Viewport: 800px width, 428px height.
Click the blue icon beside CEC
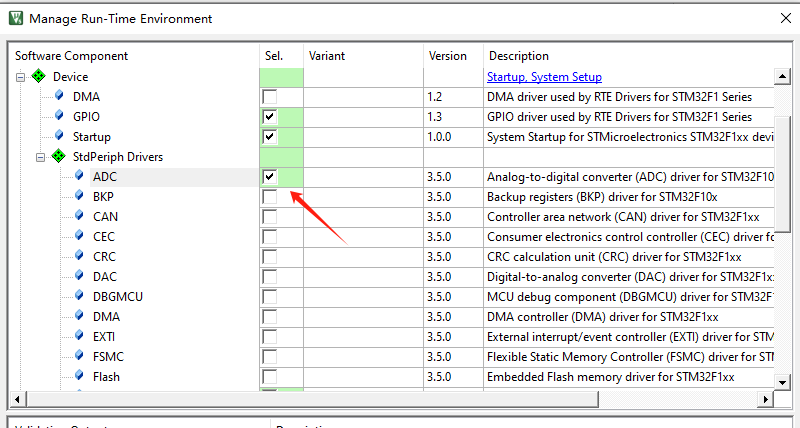coord(79,235)
